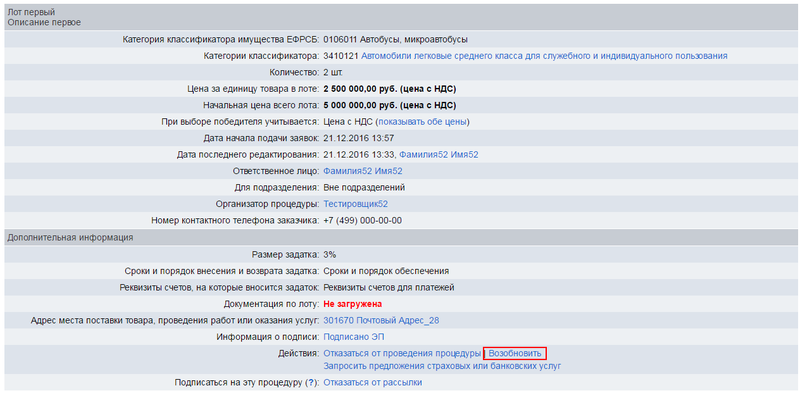
Task: Click 'Возобновить' action link
Action: point(515,353)
